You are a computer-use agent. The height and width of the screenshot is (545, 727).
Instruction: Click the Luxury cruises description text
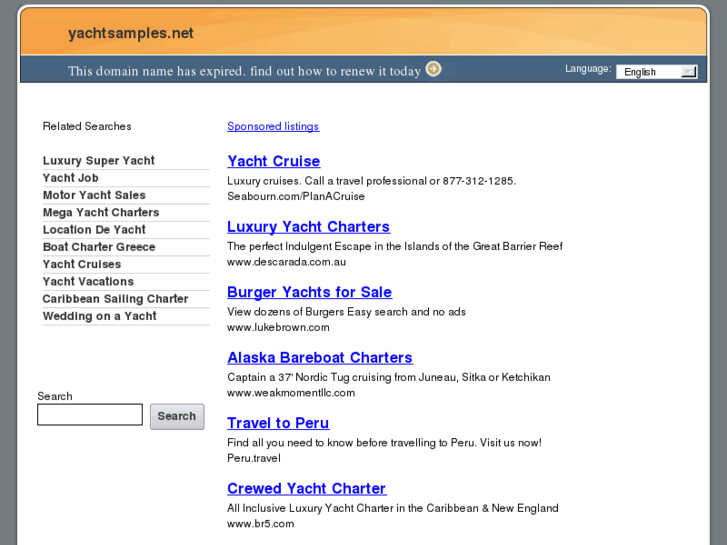(371, 180)
